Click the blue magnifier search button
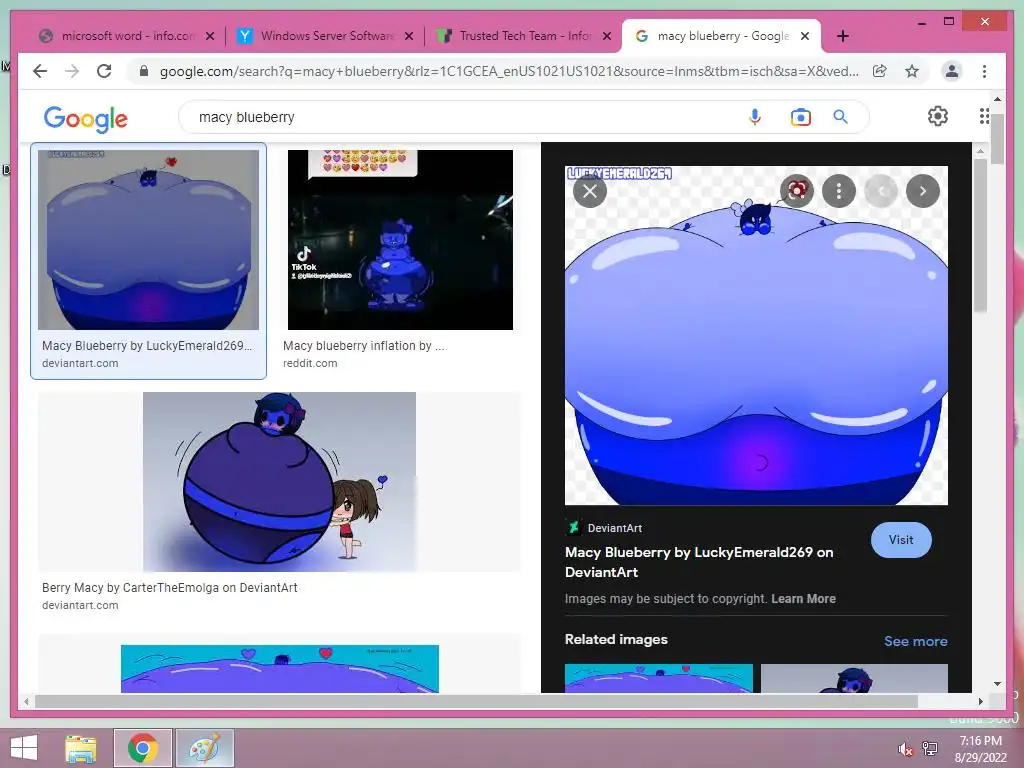This screenshot has height=768, width=1024. 840,117
